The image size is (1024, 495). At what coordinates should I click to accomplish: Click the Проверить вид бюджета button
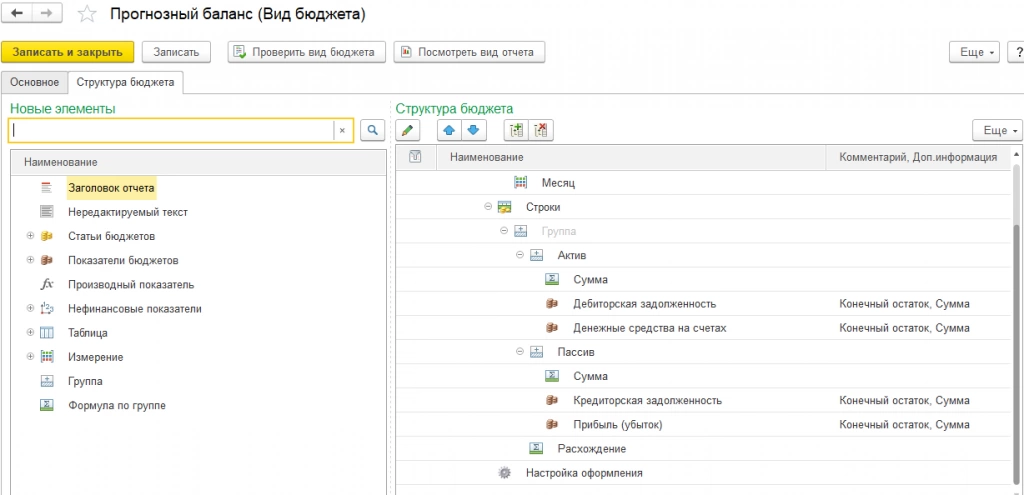pos(306,52)
